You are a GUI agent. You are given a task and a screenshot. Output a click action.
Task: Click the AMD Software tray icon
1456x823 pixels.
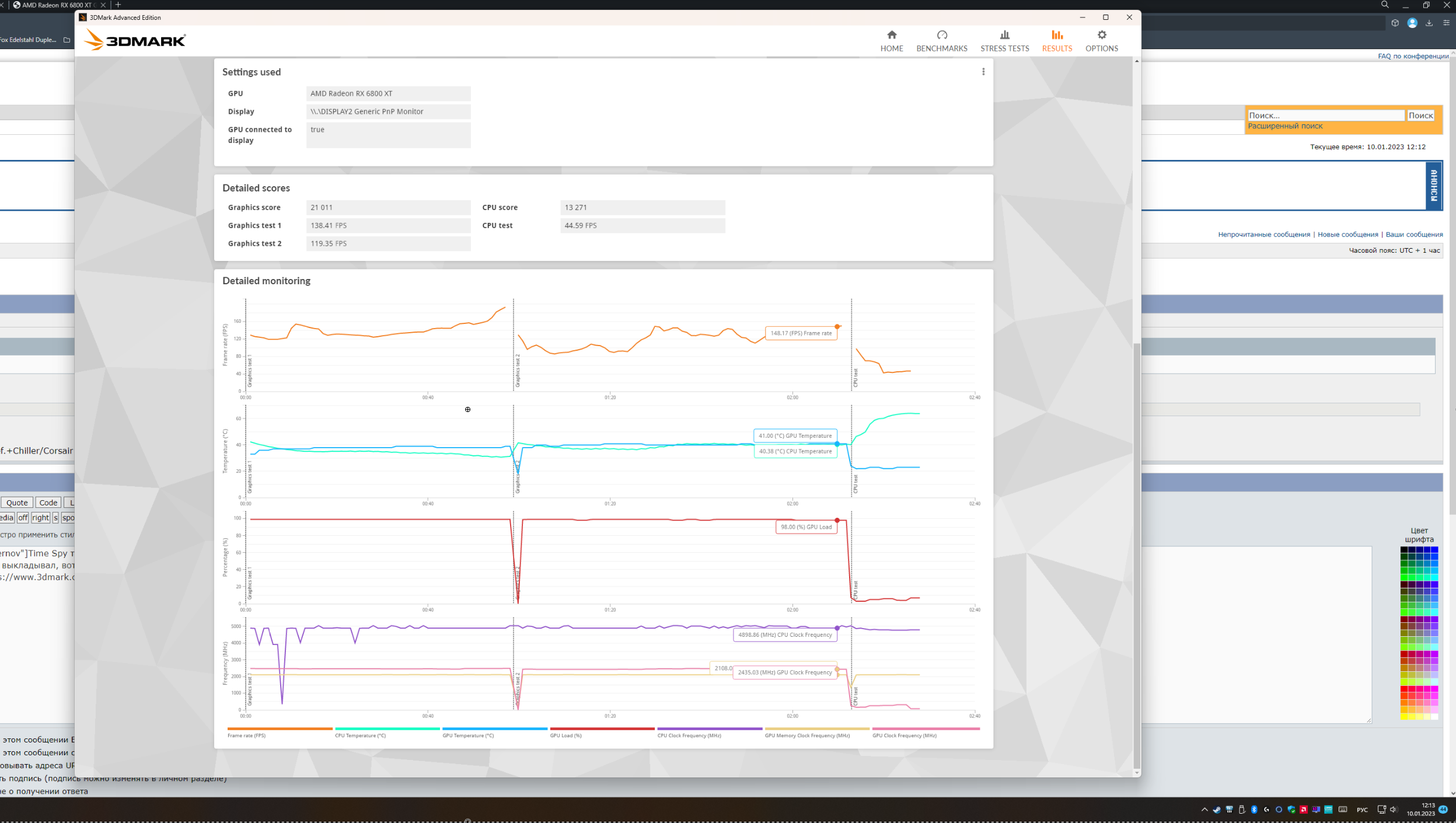[x=1303, y=810]
